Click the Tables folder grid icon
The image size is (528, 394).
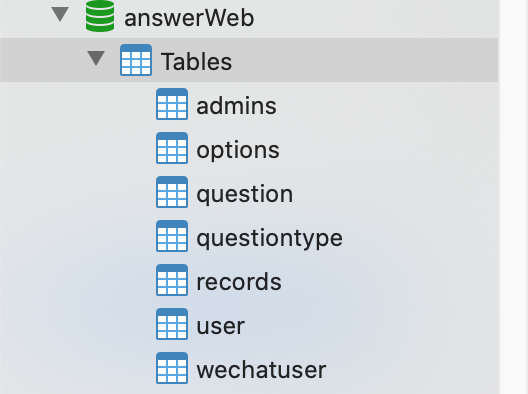coord(136,60)
